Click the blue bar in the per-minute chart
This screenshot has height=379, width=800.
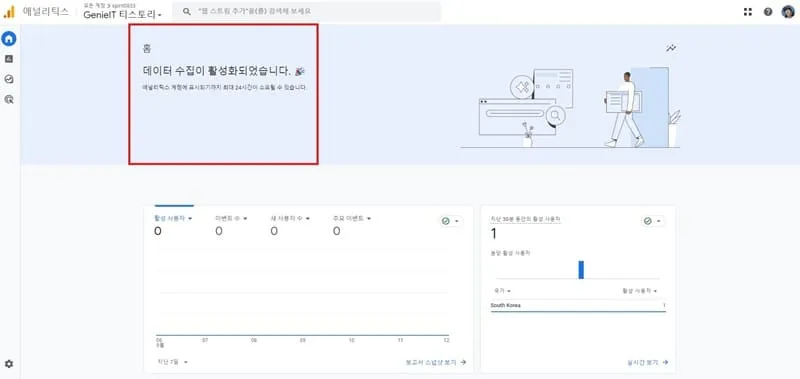coord(581,270)
